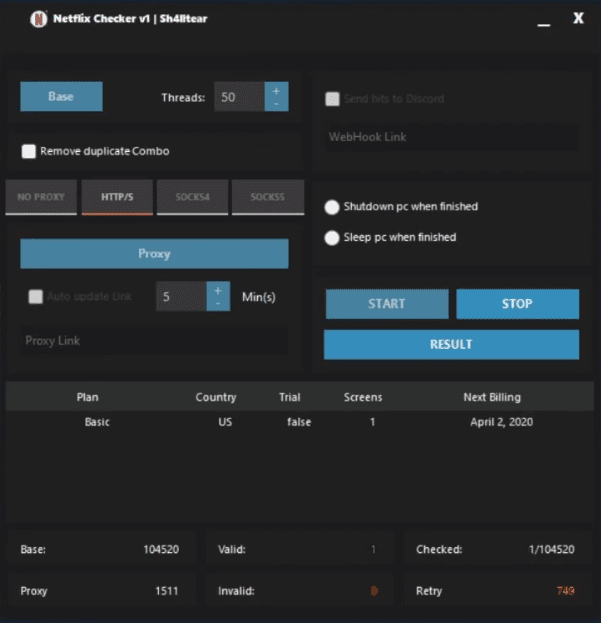Image resolution: width=601 pixels, height=623 pixels.
Task: Click the Country column header
Action: click(x=216, y=397)
